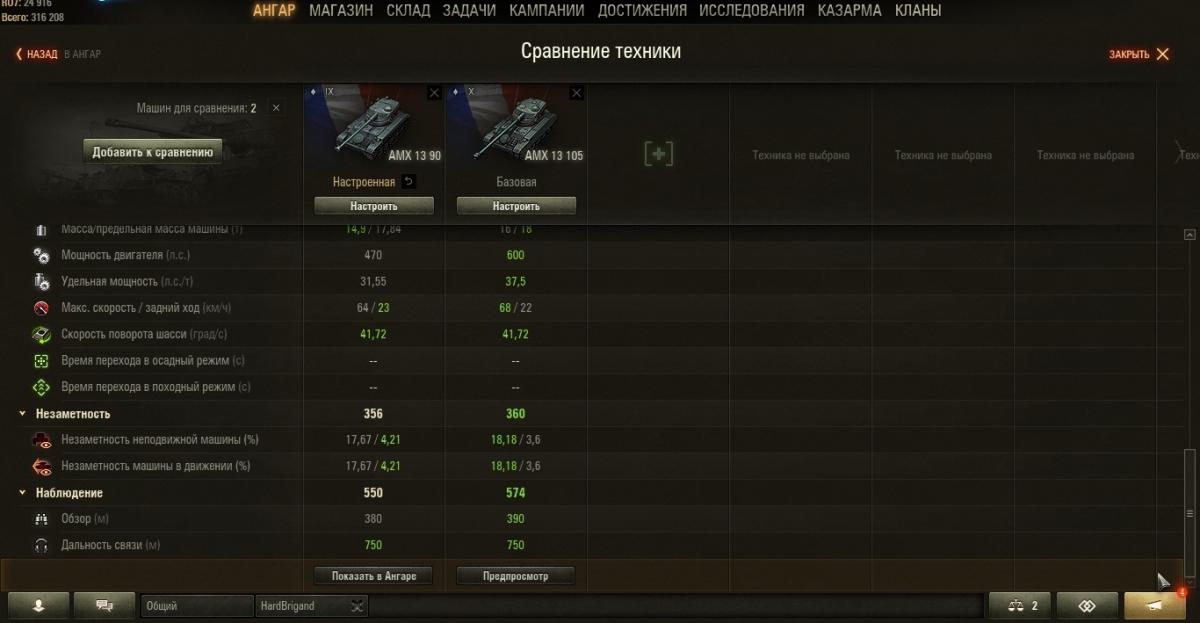Click Добавить к сравнению button

point(152,152)
